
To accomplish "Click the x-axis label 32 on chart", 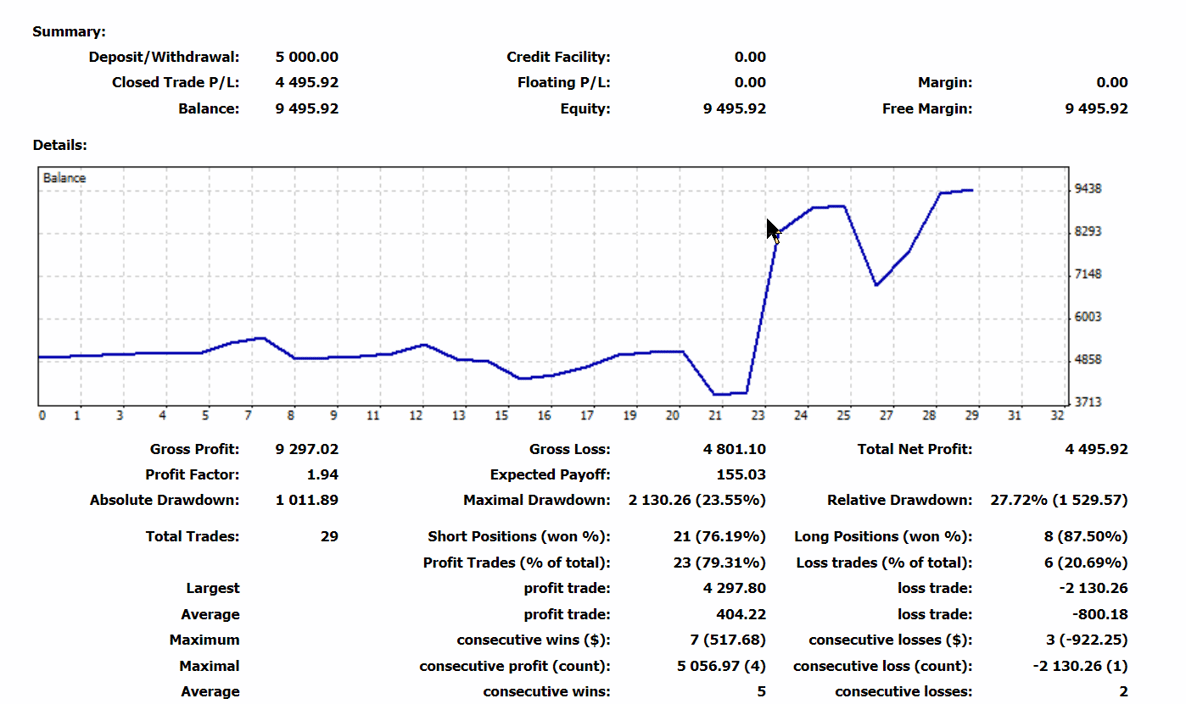I will point(1057,415).
